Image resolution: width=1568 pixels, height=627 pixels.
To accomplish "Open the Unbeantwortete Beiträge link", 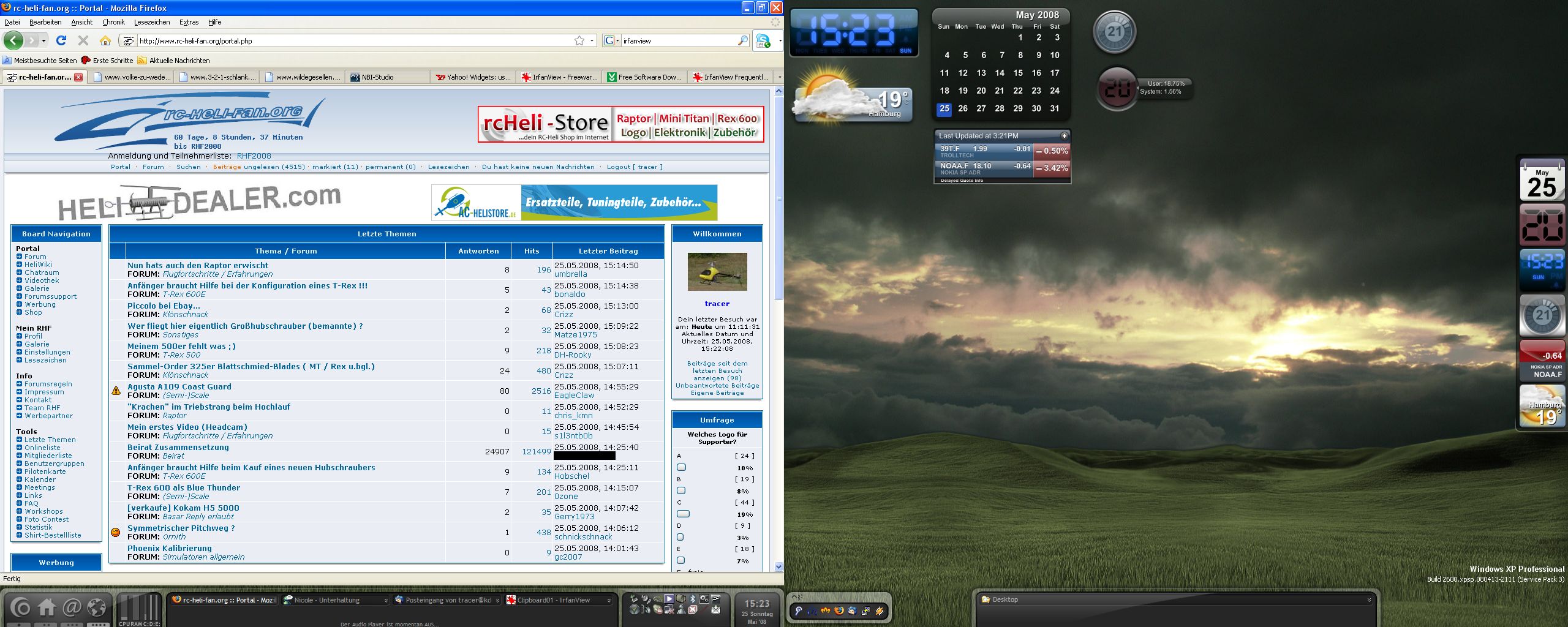I will (x=717, y=386).
